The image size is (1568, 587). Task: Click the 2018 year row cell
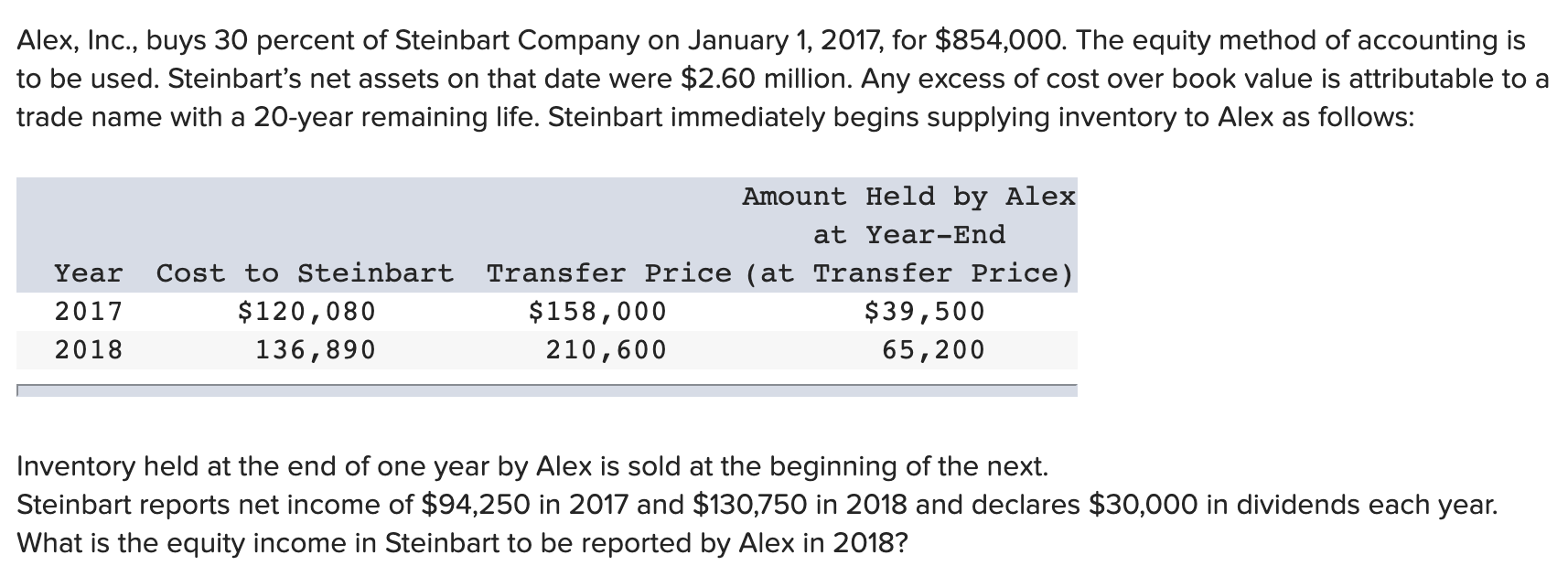88,350
